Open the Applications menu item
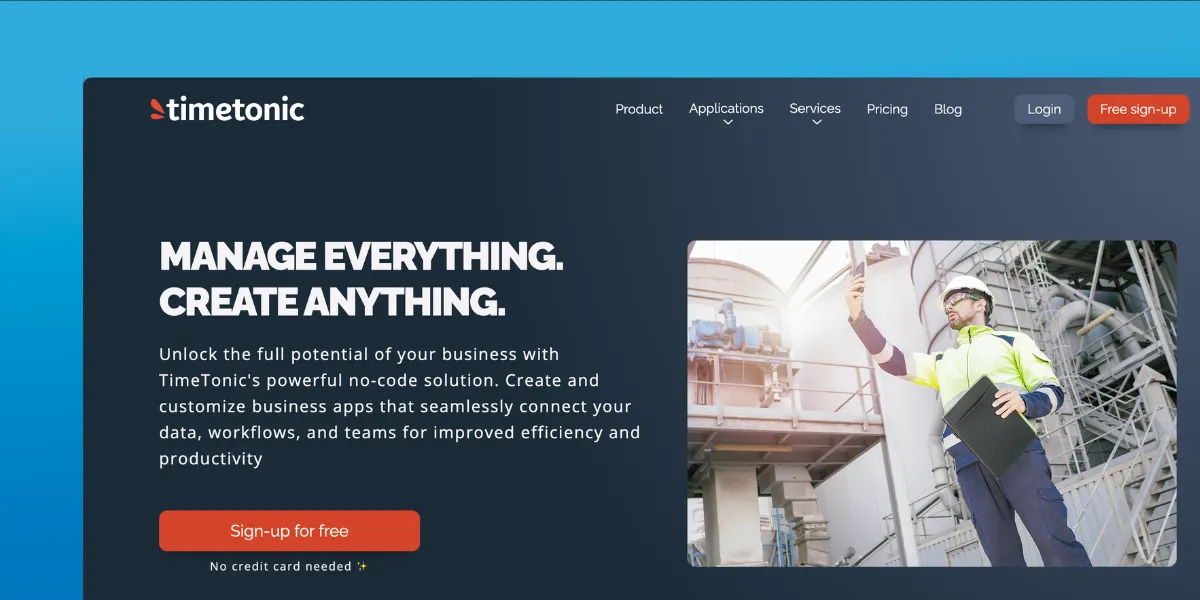Screen dimensions: 1200x600 point(726,108)
